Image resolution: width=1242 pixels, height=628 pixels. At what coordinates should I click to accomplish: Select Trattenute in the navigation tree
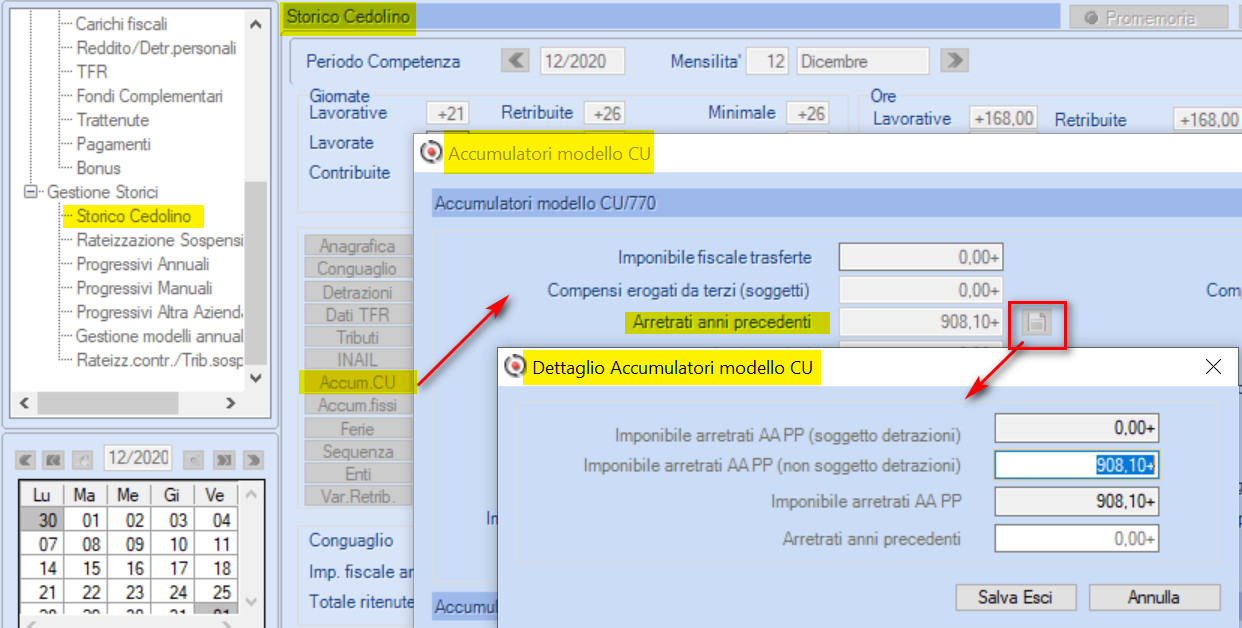pos(112,120)
